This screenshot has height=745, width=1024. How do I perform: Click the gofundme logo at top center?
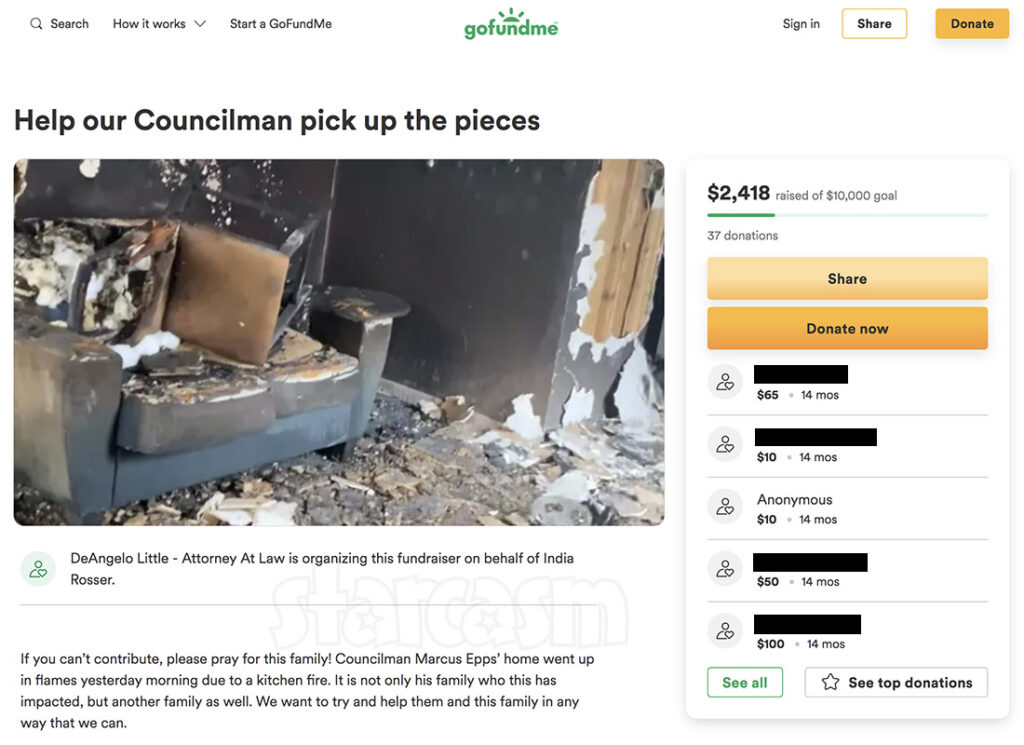coord(511,22)
